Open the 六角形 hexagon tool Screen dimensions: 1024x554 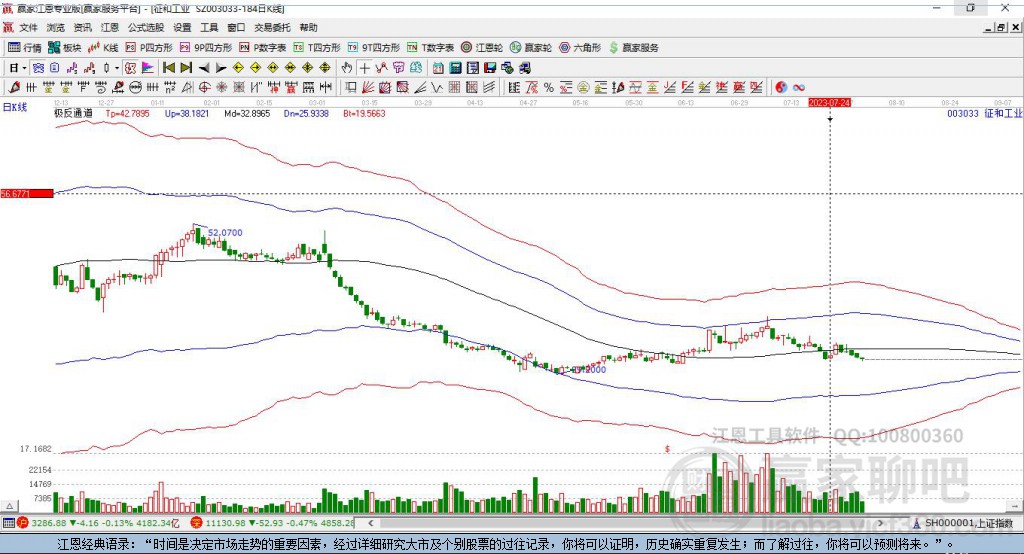click(x=580, y=48)
